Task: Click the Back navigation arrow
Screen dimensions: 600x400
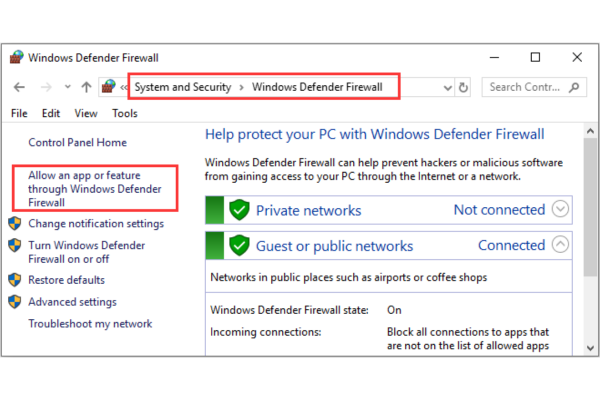Action: (19, 88)
